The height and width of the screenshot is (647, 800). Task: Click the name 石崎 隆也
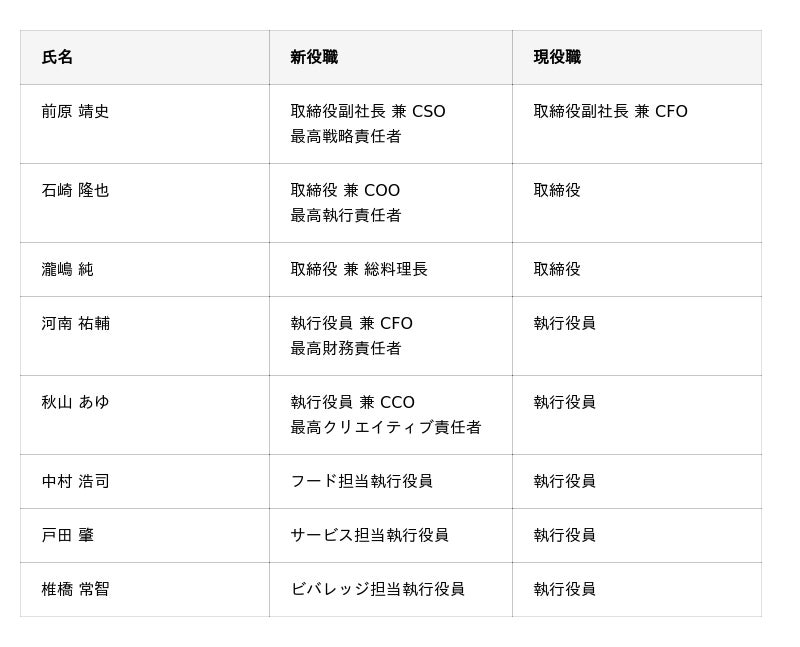(76, 191)
